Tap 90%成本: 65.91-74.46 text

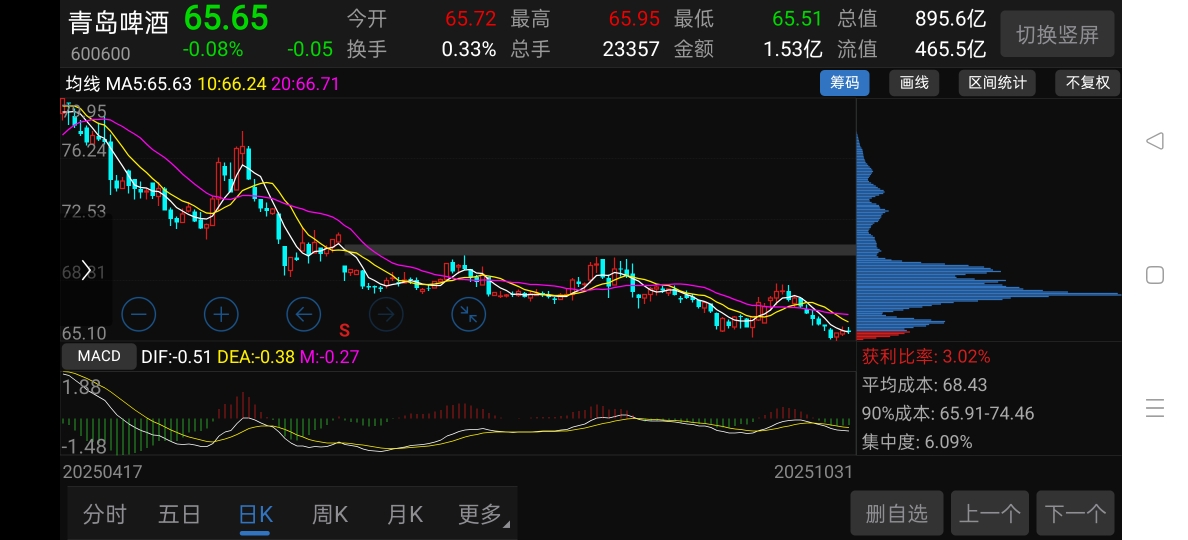pyautogui.click(x=948, y=414)
